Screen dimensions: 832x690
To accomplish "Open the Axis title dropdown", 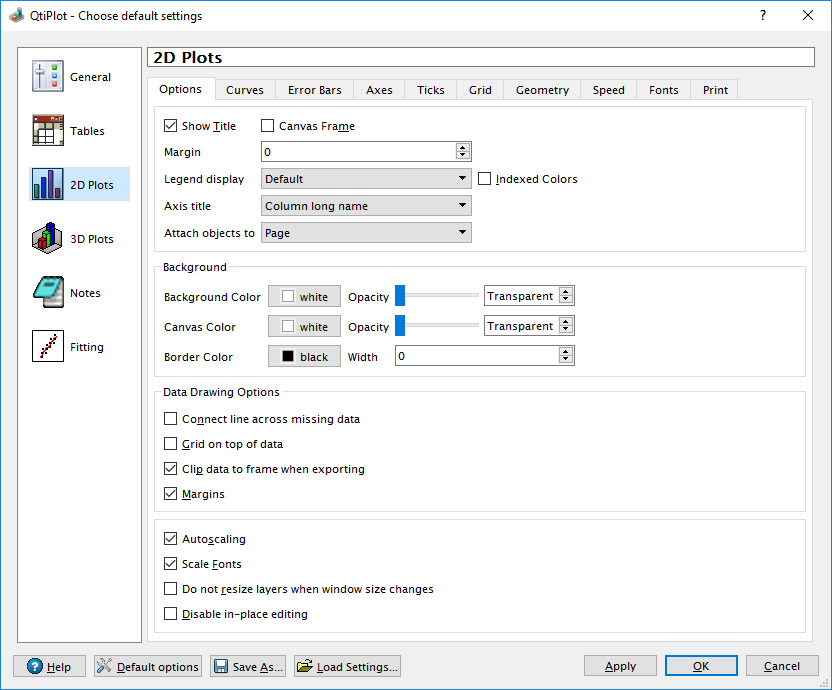I will 366,206.
